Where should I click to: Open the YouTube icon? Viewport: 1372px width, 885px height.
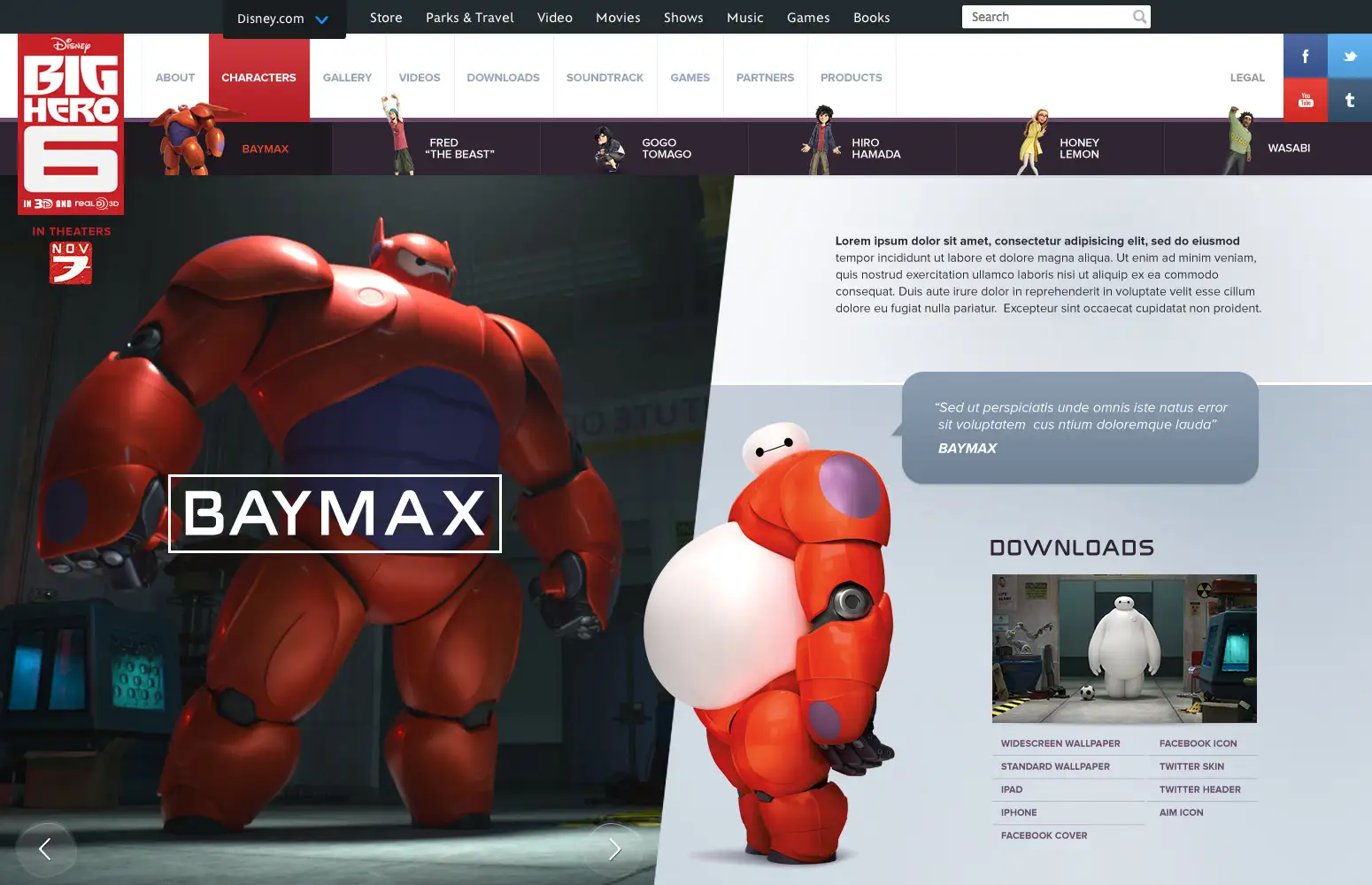(1306, 100)
